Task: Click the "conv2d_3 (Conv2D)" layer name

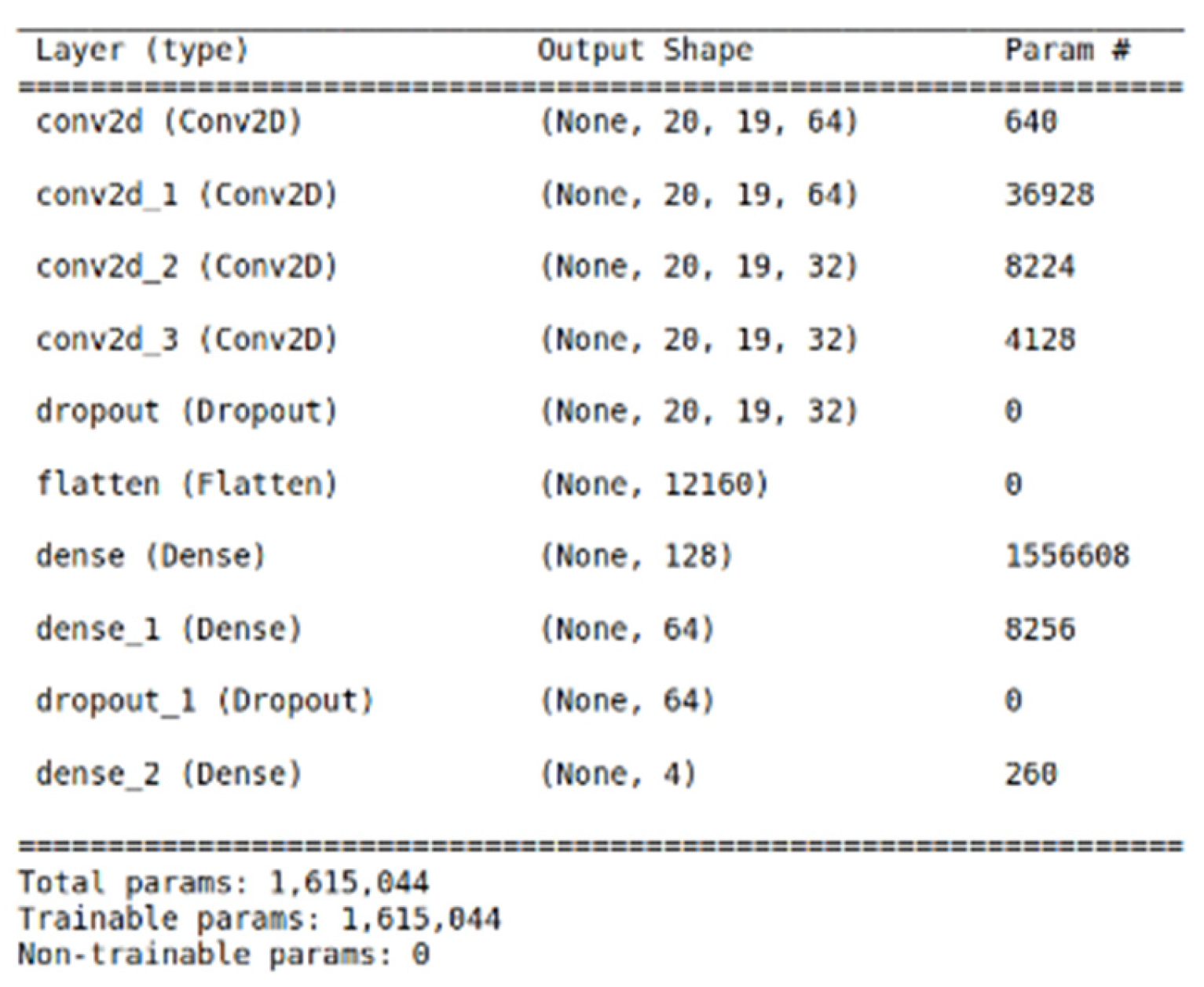Action: pyautogui.click(x=186, y=340)
